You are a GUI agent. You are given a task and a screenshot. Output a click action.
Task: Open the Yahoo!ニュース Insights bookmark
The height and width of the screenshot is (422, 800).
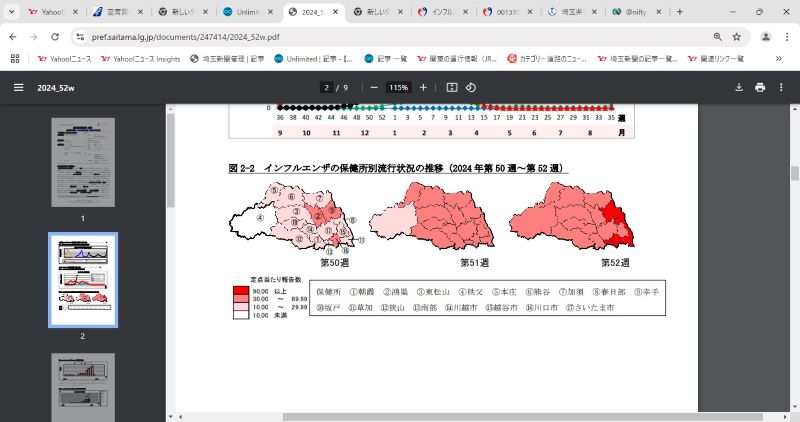(140, 59)
